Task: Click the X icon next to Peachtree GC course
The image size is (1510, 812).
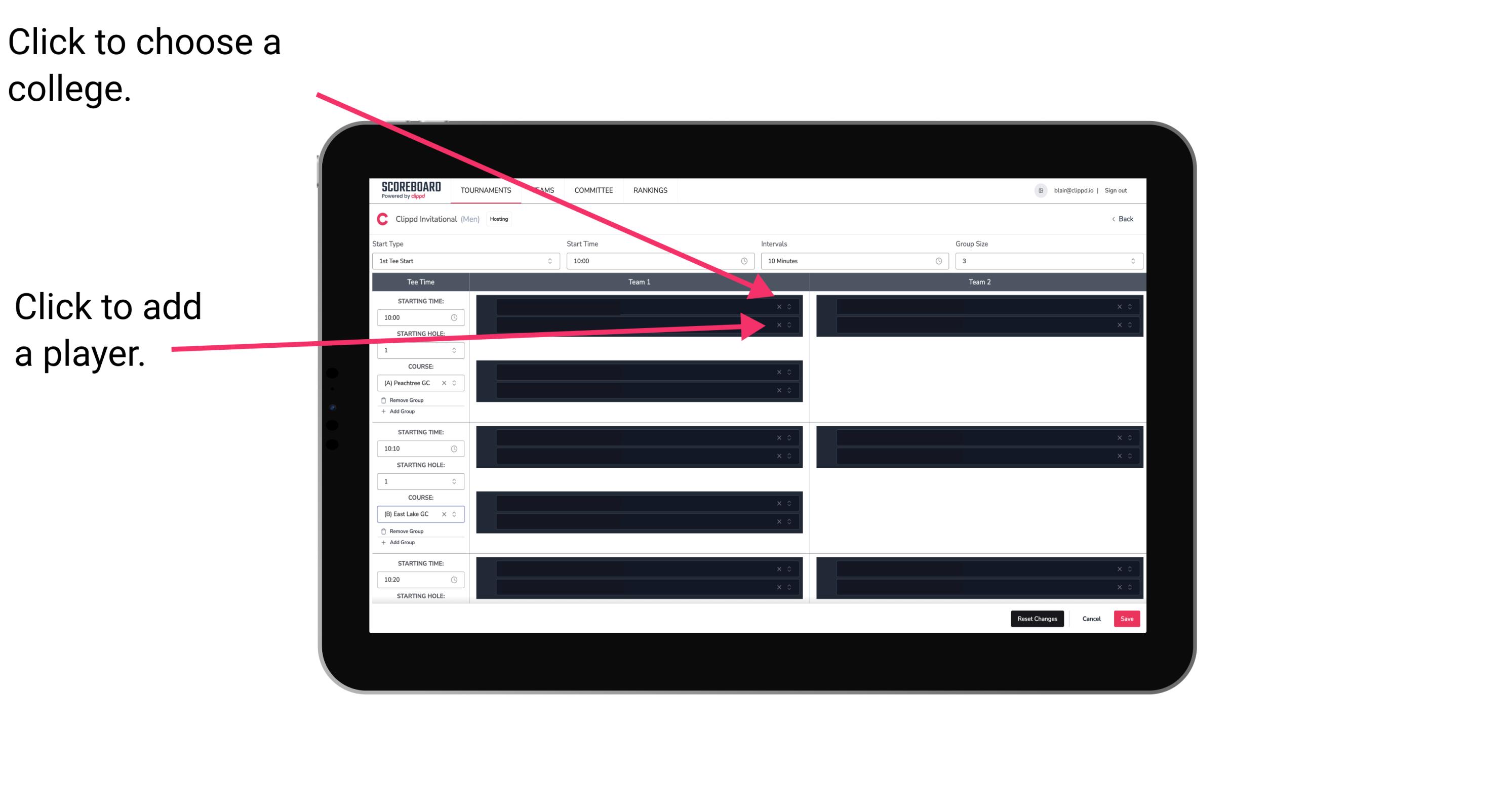Action: (447, 384)
